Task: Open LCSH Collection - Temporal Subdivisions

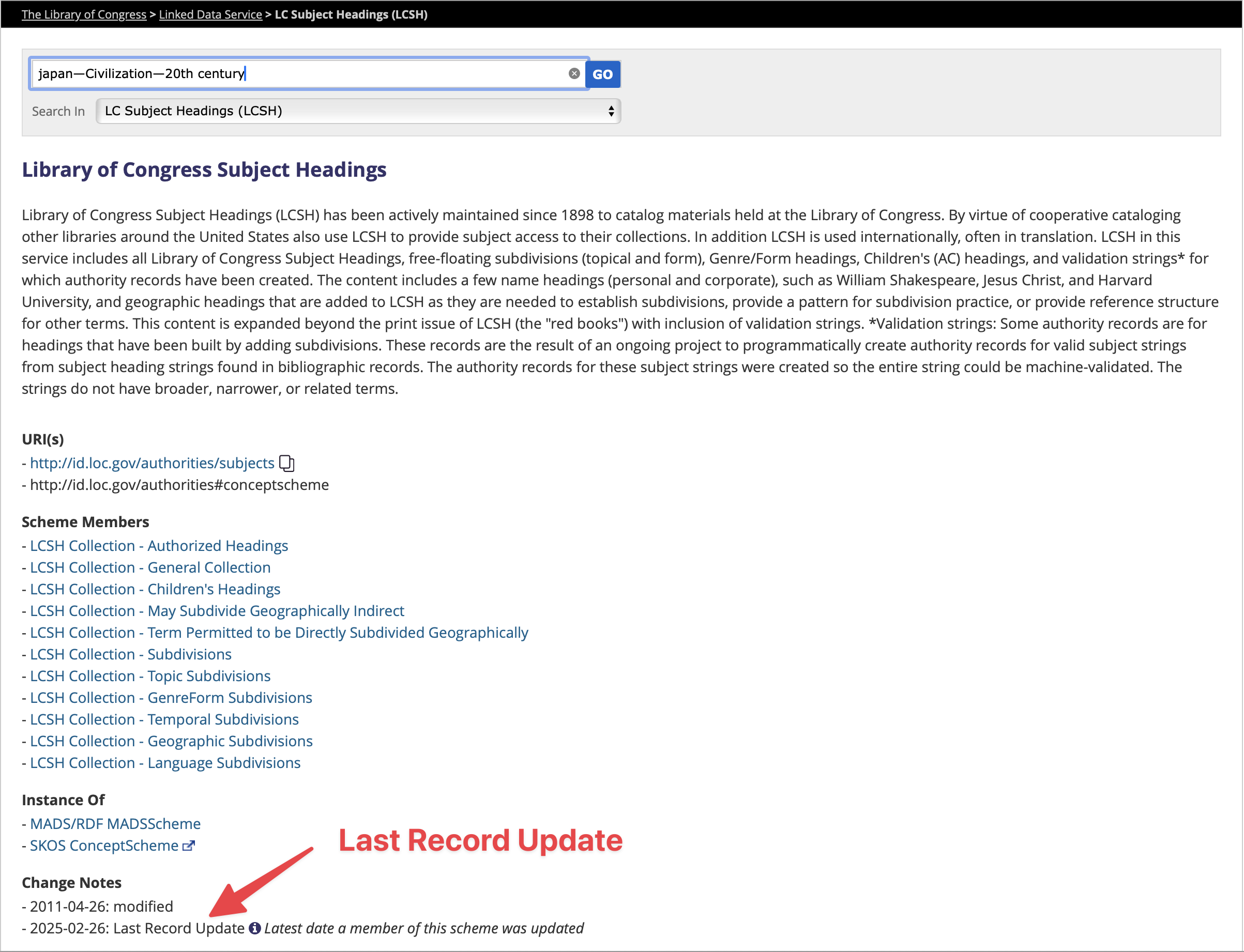Action: point(164,719)
